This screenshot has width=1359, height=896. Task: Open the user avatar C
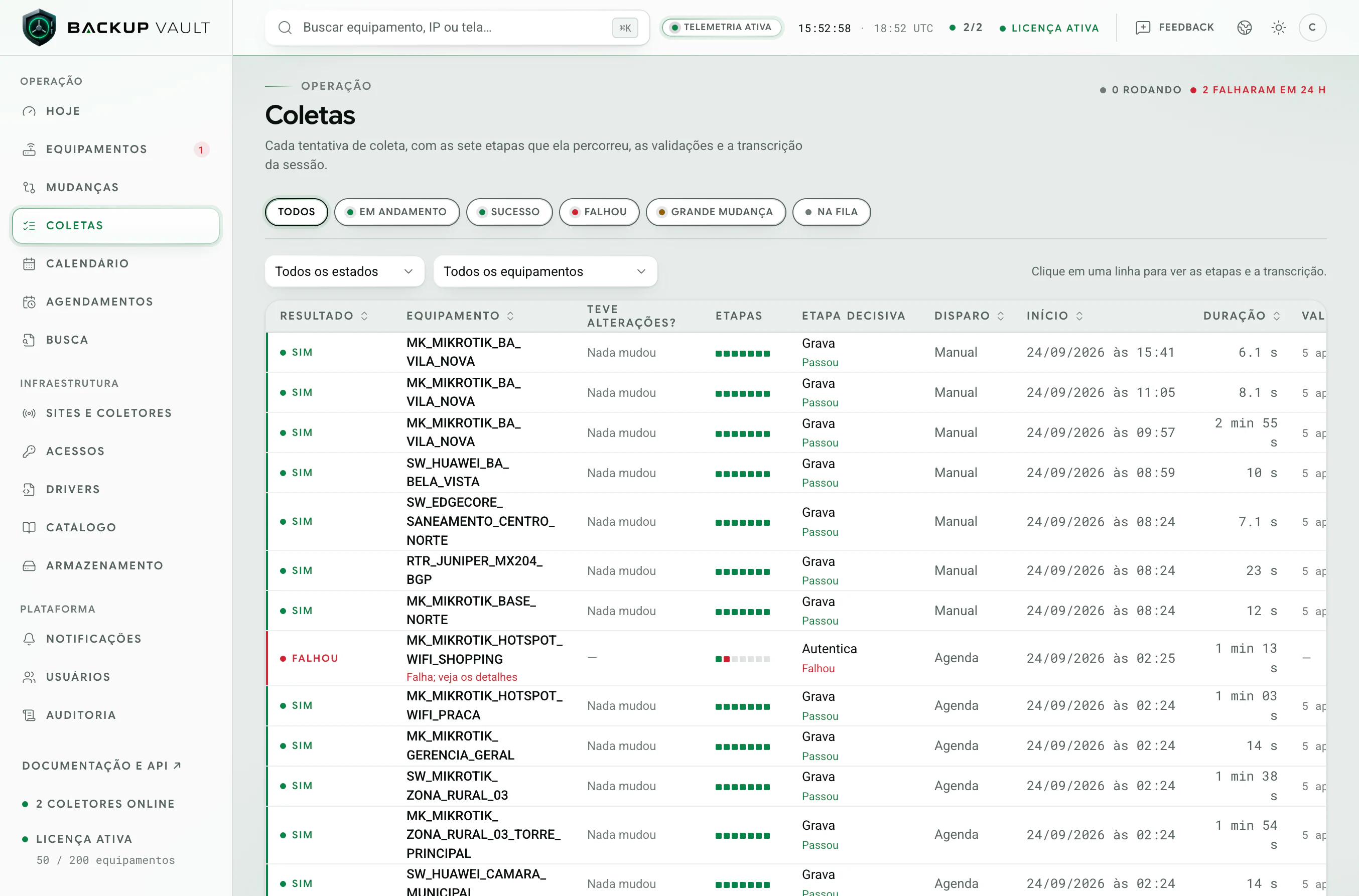click(1312, 28)
